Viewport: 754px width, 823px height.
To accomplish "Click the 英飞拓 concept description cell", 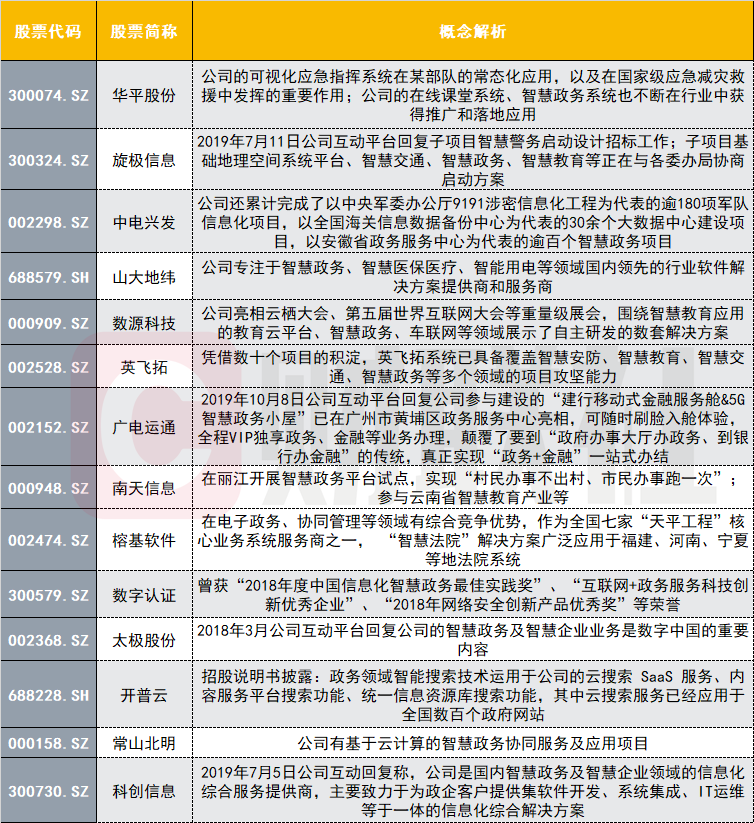I will [473, 367].
